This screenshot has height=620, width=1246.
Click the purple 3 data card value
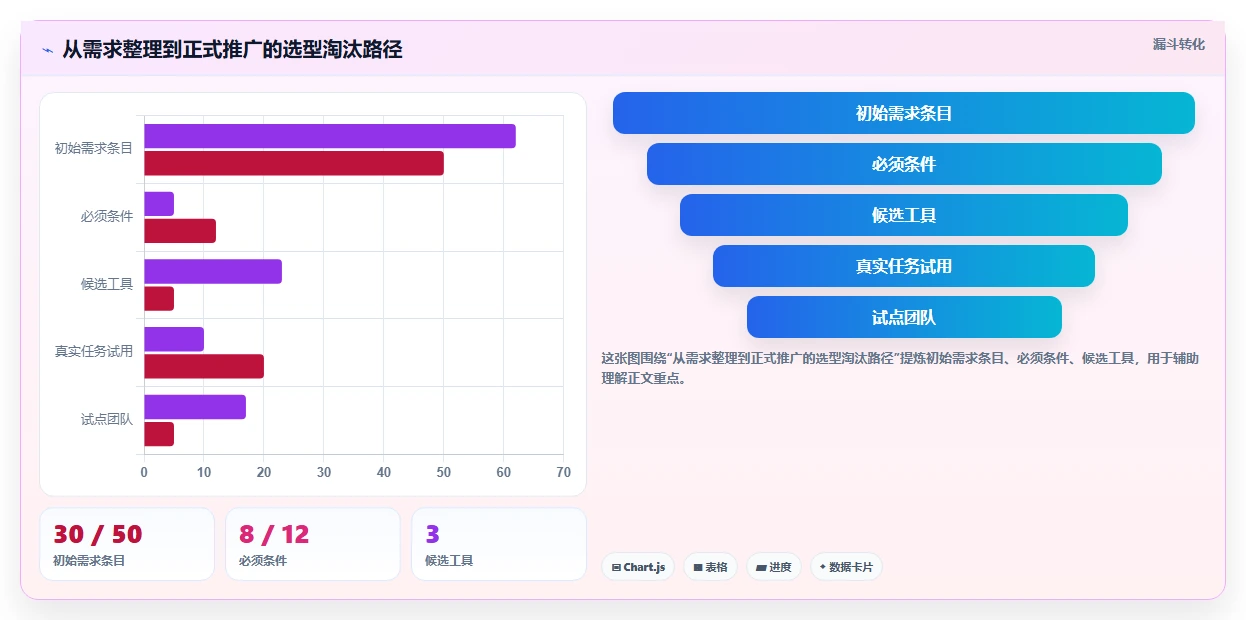point(433,534)
